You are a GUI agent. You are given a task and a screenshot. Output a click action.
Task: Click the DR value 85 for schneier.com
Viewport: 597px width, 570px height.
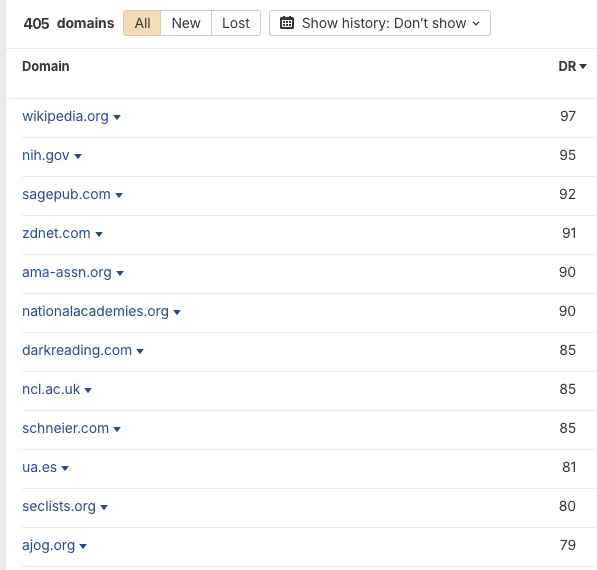[567, 428]
